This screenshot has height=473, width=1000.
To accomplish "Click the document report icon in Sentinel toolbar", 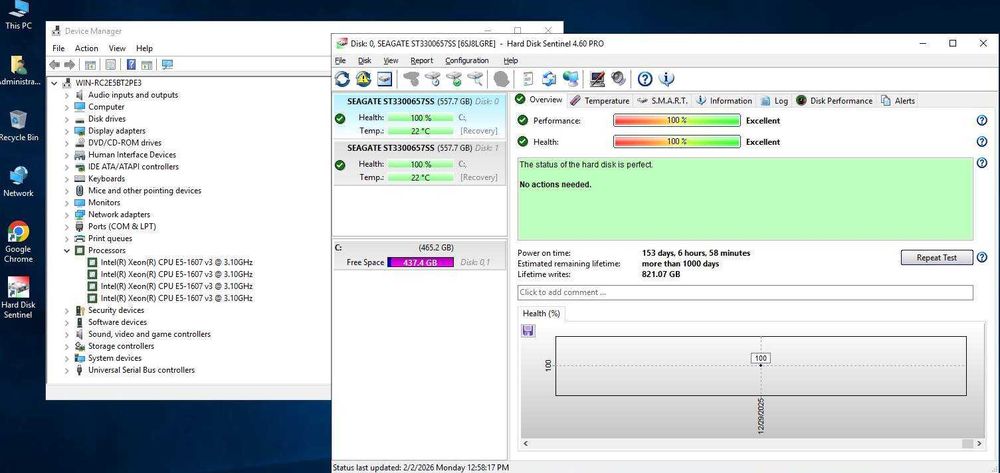I will (528, 78).
